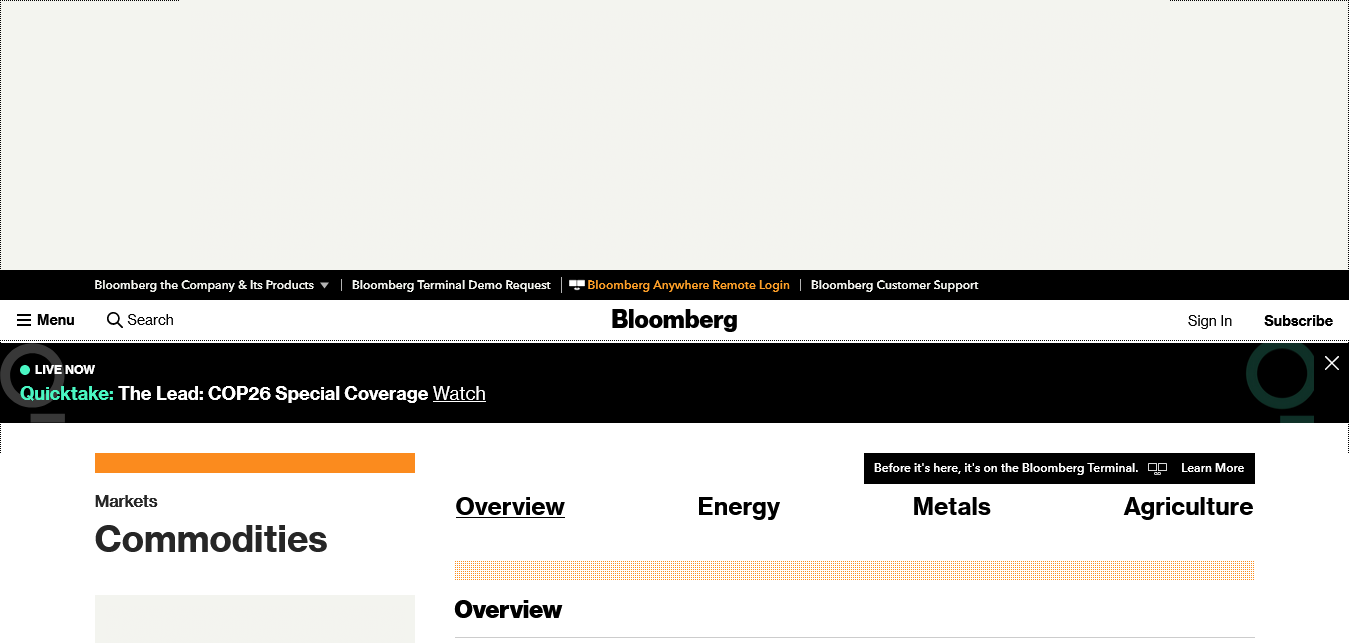Switch to the Energy tab
The width and height of the screenshot is (1366, 643).
(738, 507)
